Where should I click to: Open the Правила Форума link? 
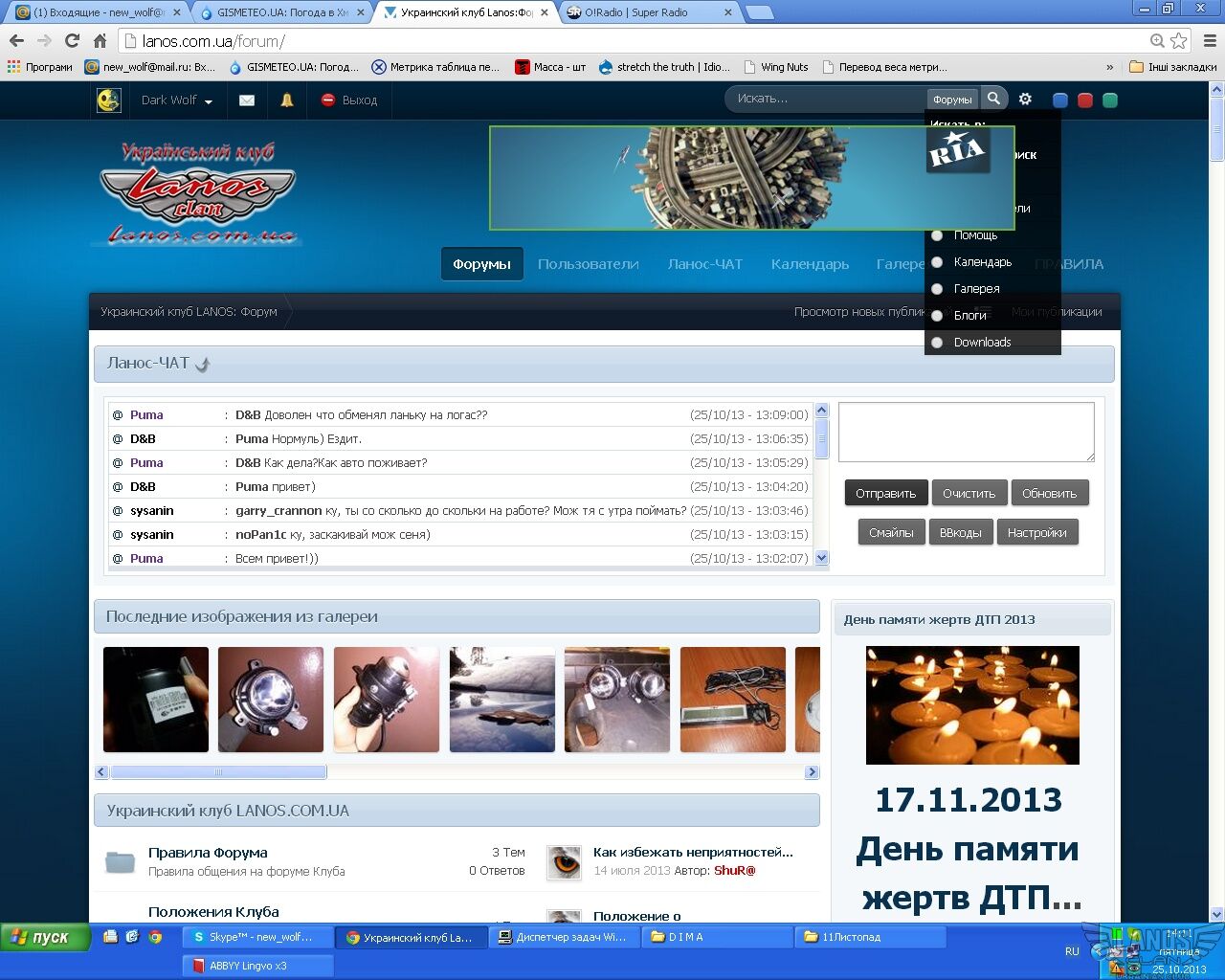point(208,853)
